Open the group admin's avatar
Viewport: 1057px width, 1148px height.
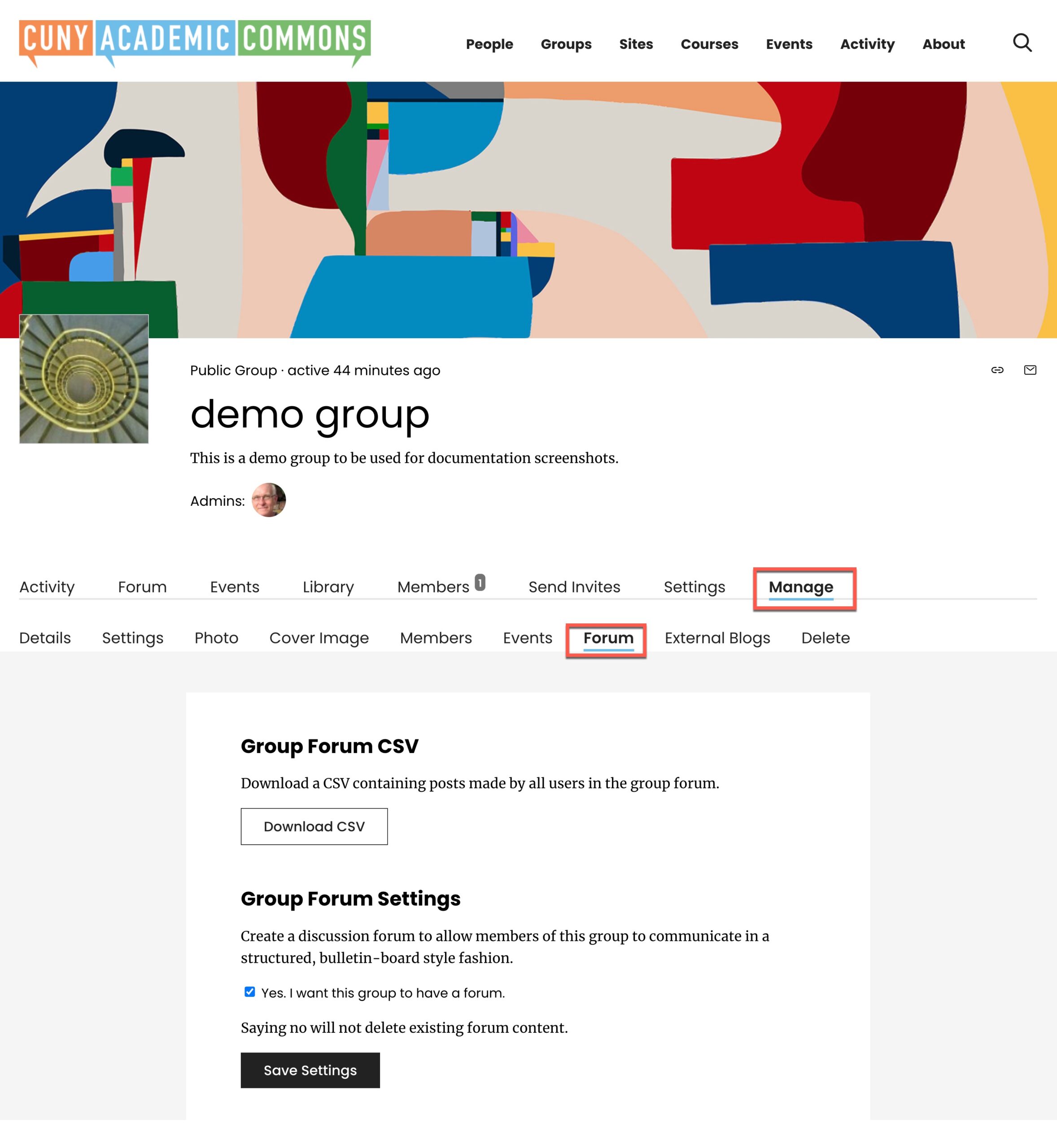[269, 500]
